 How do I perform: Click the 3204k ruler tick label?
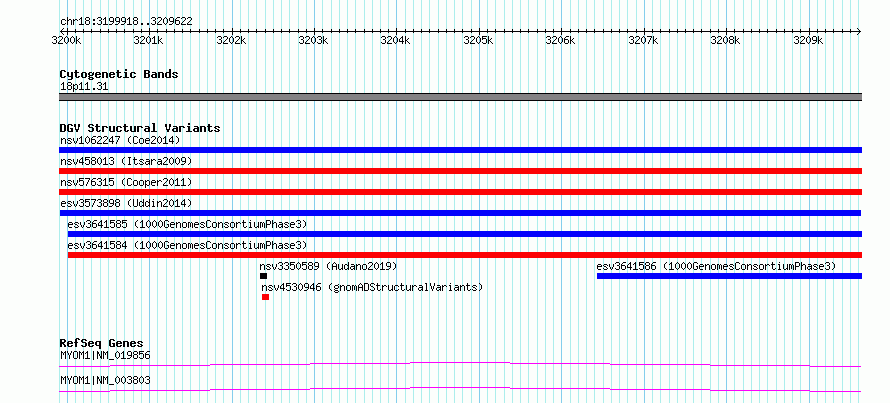[x=396, y=41]
